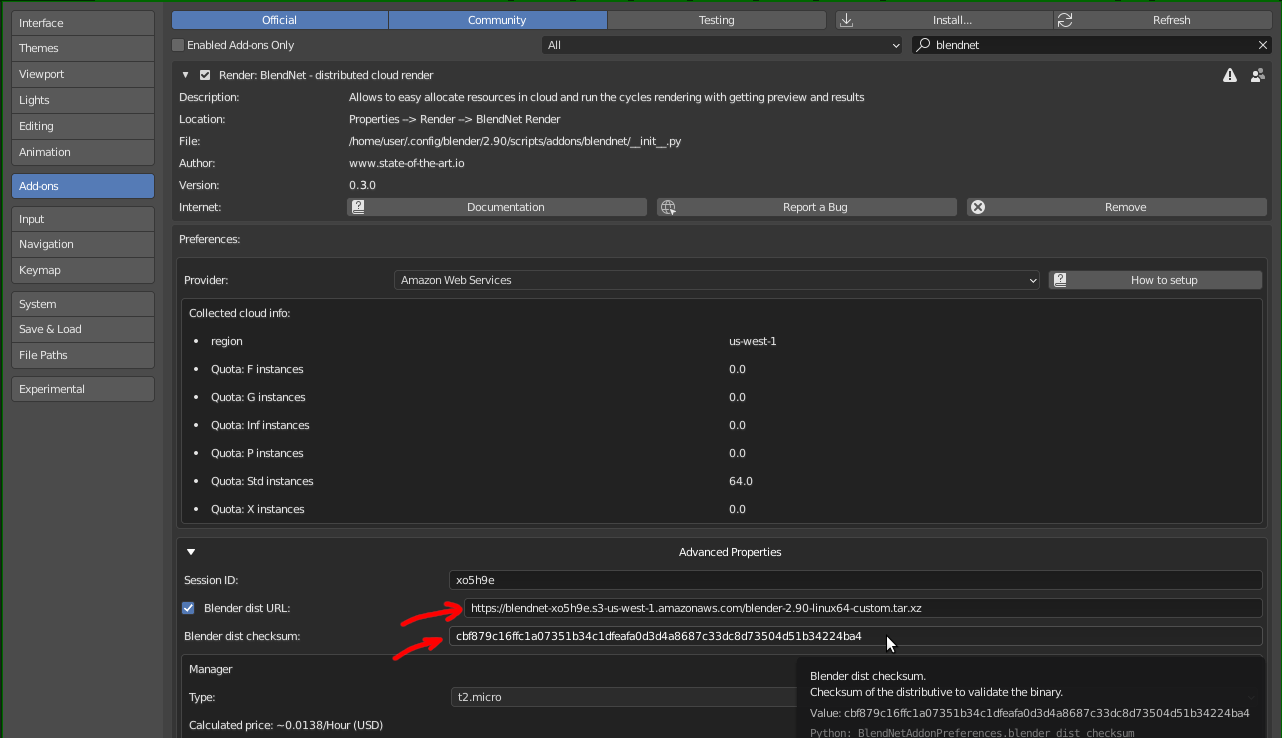The height and width of the screenshot is (738, 1282).
Task: Switch to the Community add-ons filter
Action: tap(497, 20)
